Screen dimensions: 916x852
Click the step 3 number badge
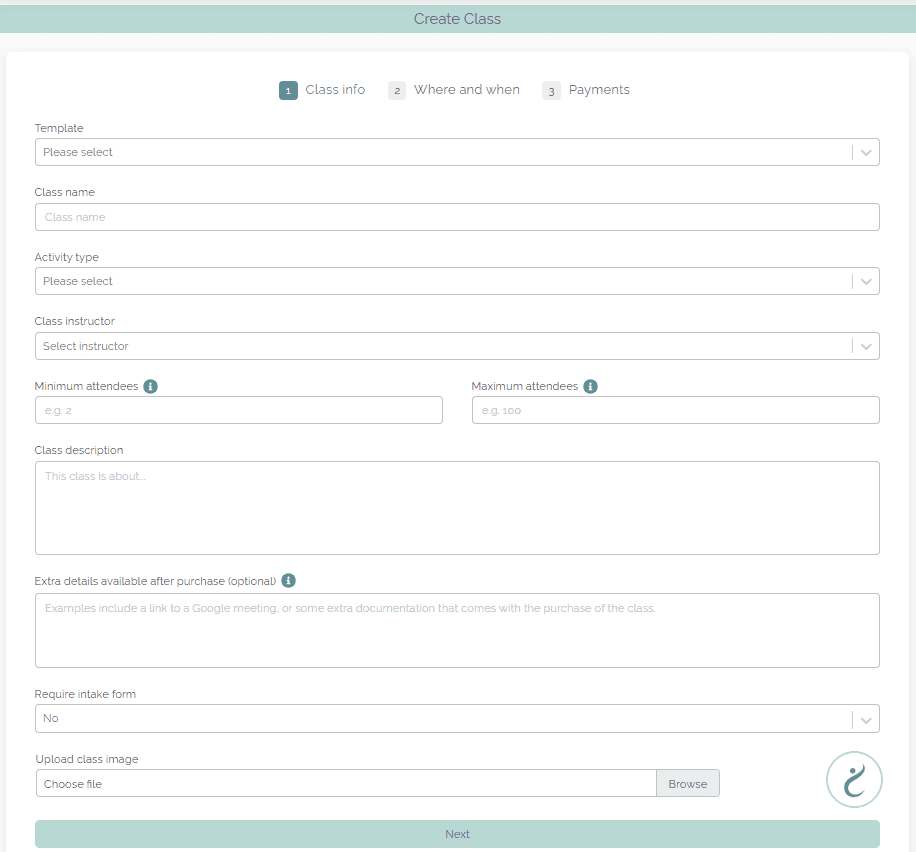(551, 91)
